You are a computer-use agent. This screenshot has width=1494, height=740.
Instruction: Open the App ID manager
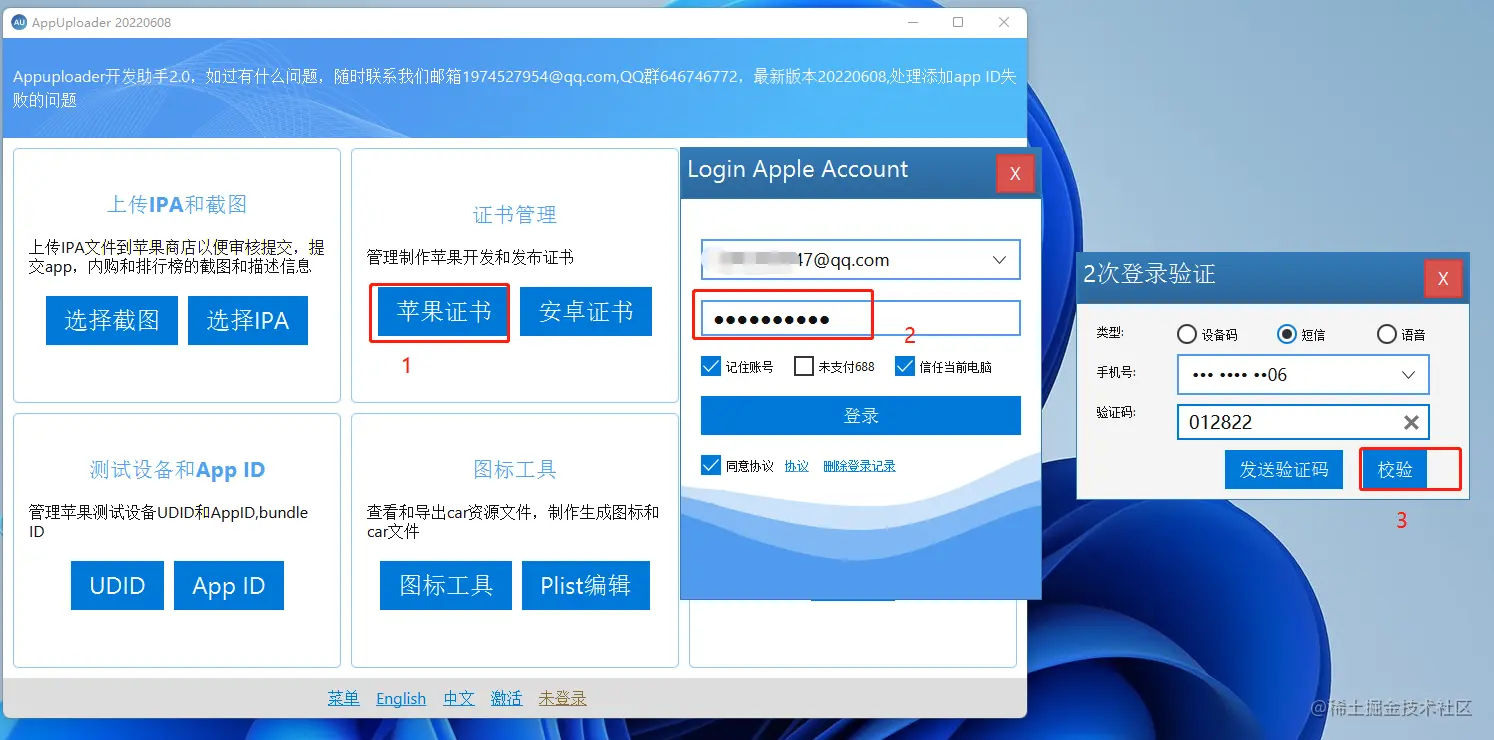coord(228,585)
